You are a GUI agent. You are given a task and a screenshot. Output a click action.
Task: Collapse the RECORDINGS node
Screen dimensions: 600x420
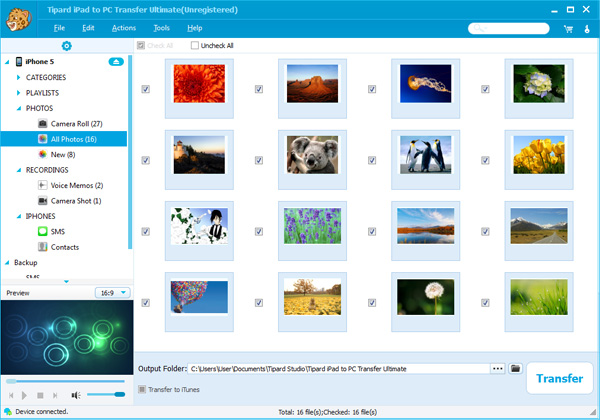19,170
